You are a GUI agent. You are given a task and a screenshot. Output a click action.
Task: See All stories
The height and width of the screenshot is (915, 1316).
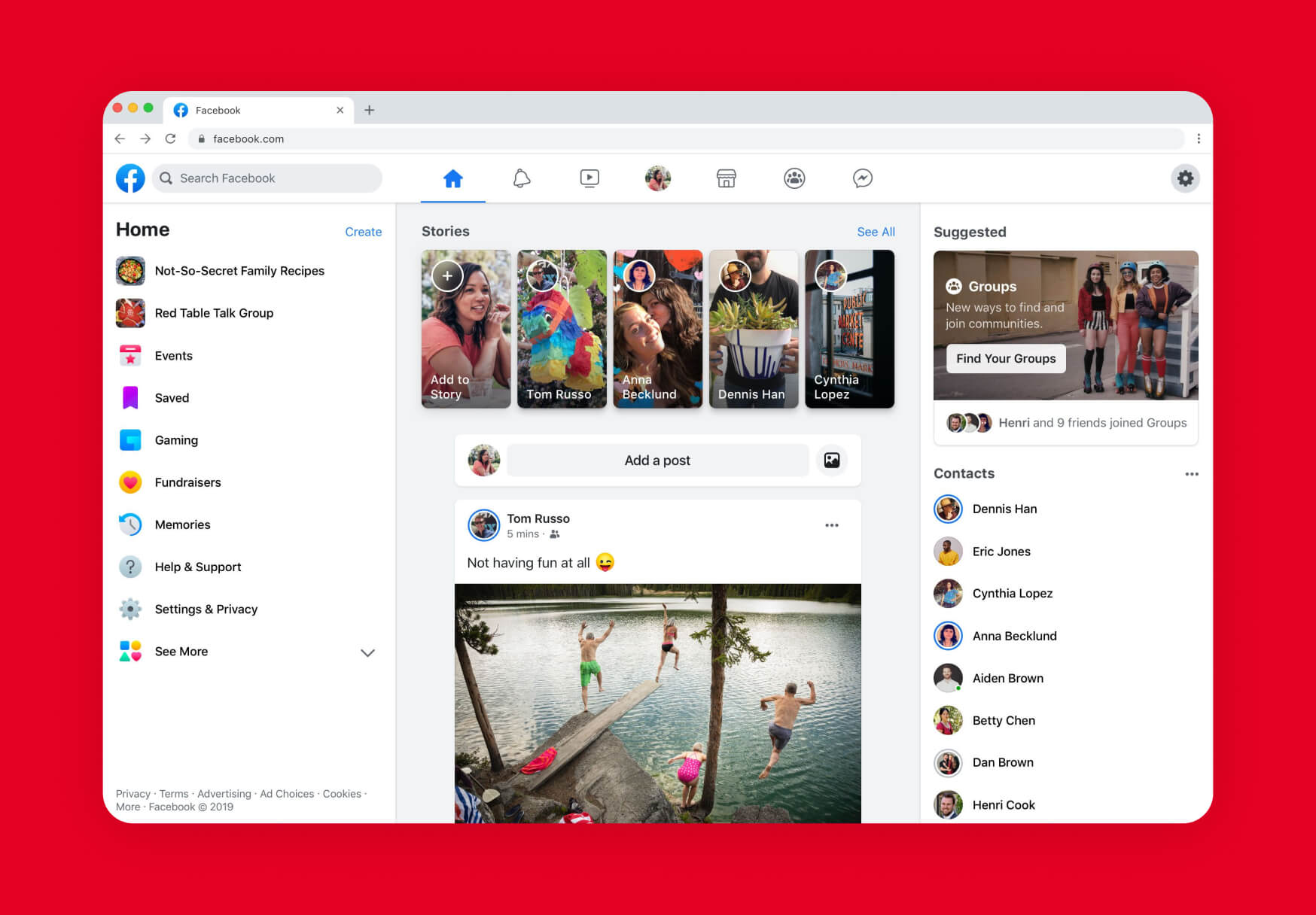click(876, 232)
